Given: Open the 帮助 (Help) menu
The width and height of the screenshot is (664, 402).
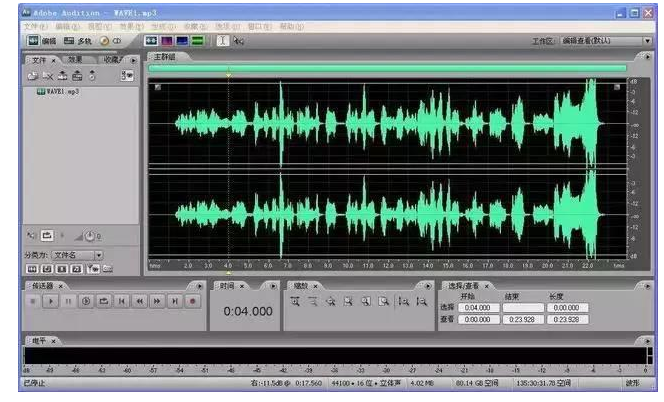Looking at the screenshot, I should tap(291, 26).
